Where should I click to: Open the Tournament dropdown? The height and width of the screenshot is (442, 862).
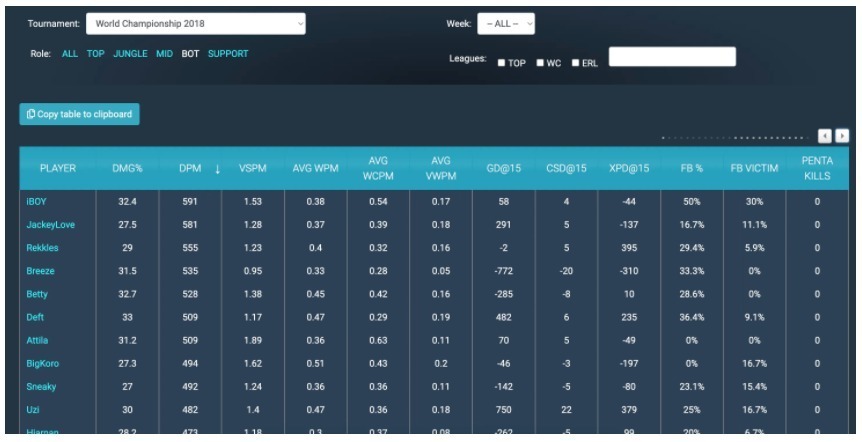(196, 24)
